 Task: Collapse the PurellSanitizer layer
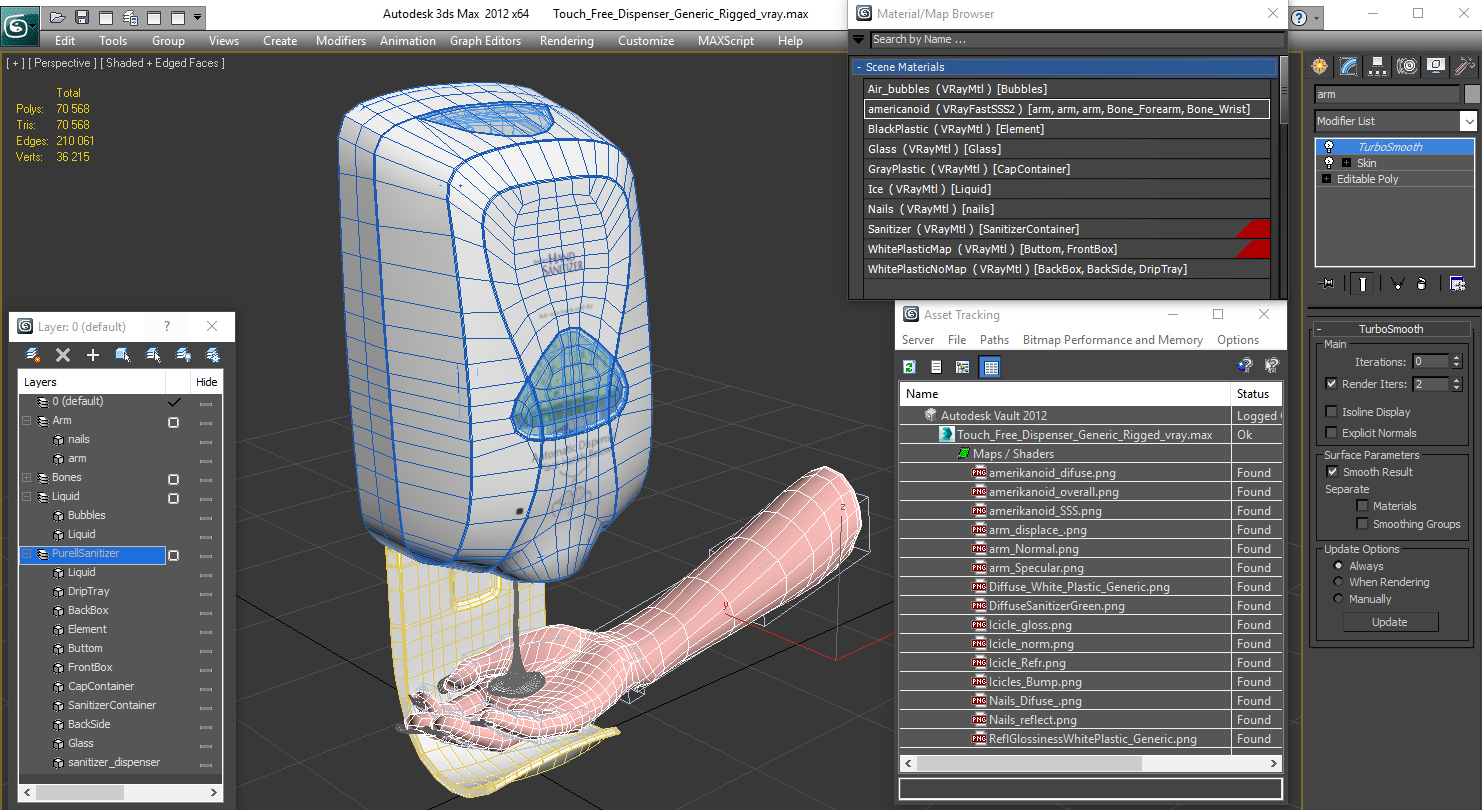coord(27,554)
